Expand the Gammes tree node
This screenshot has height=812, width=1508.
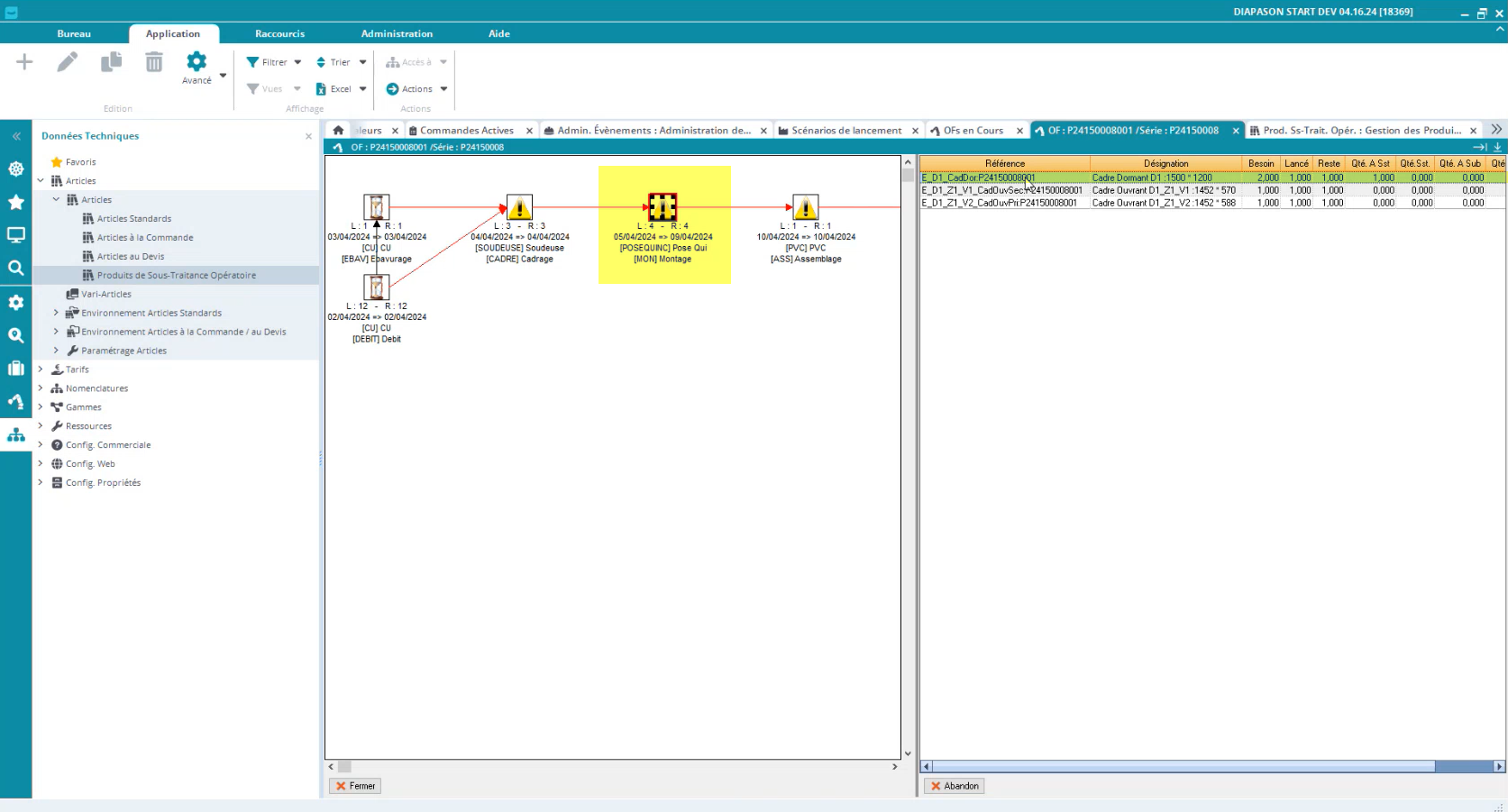coord(41,407)
